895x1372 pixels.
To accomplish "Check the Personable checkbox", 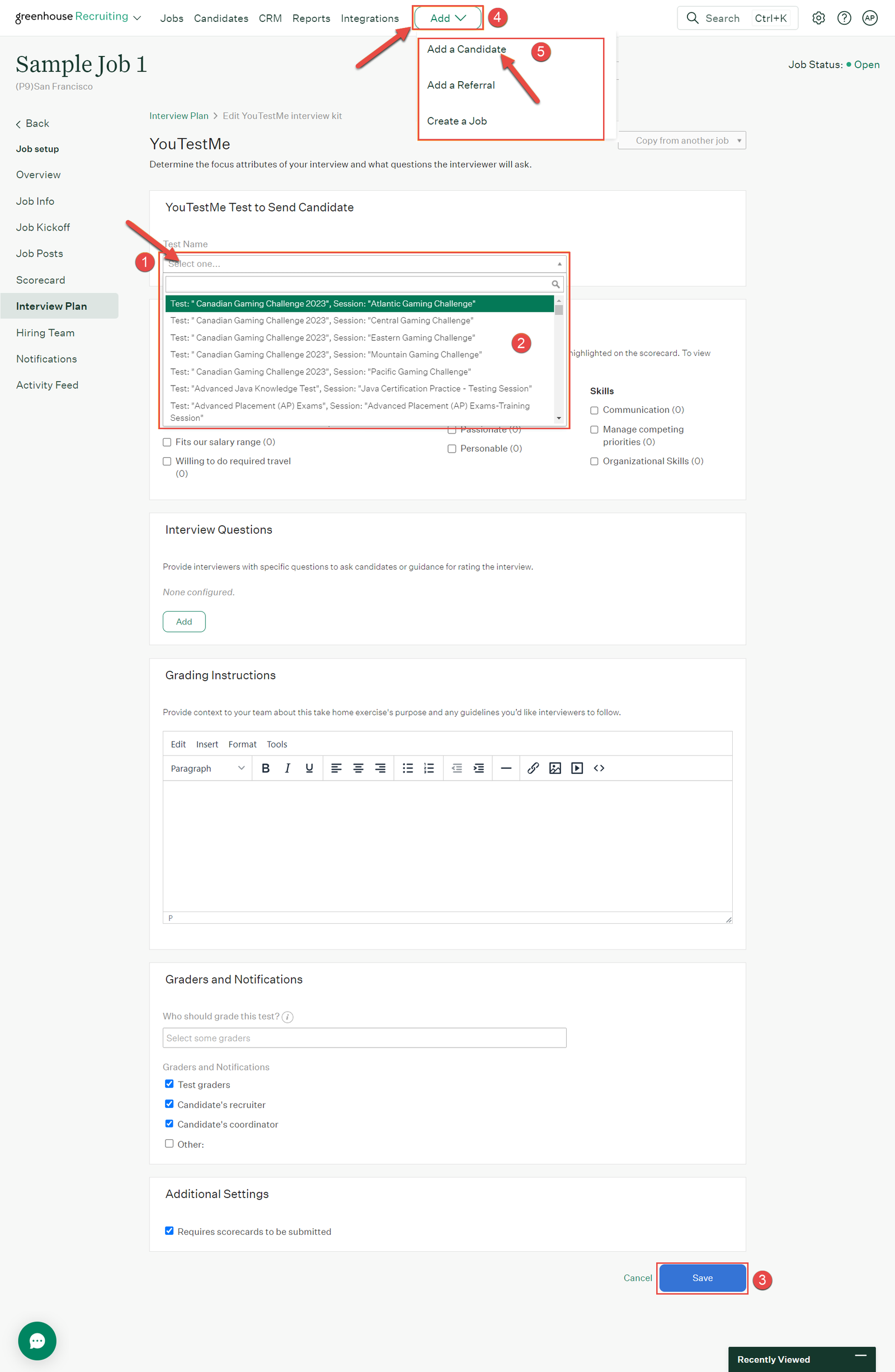I will point(452,449).
